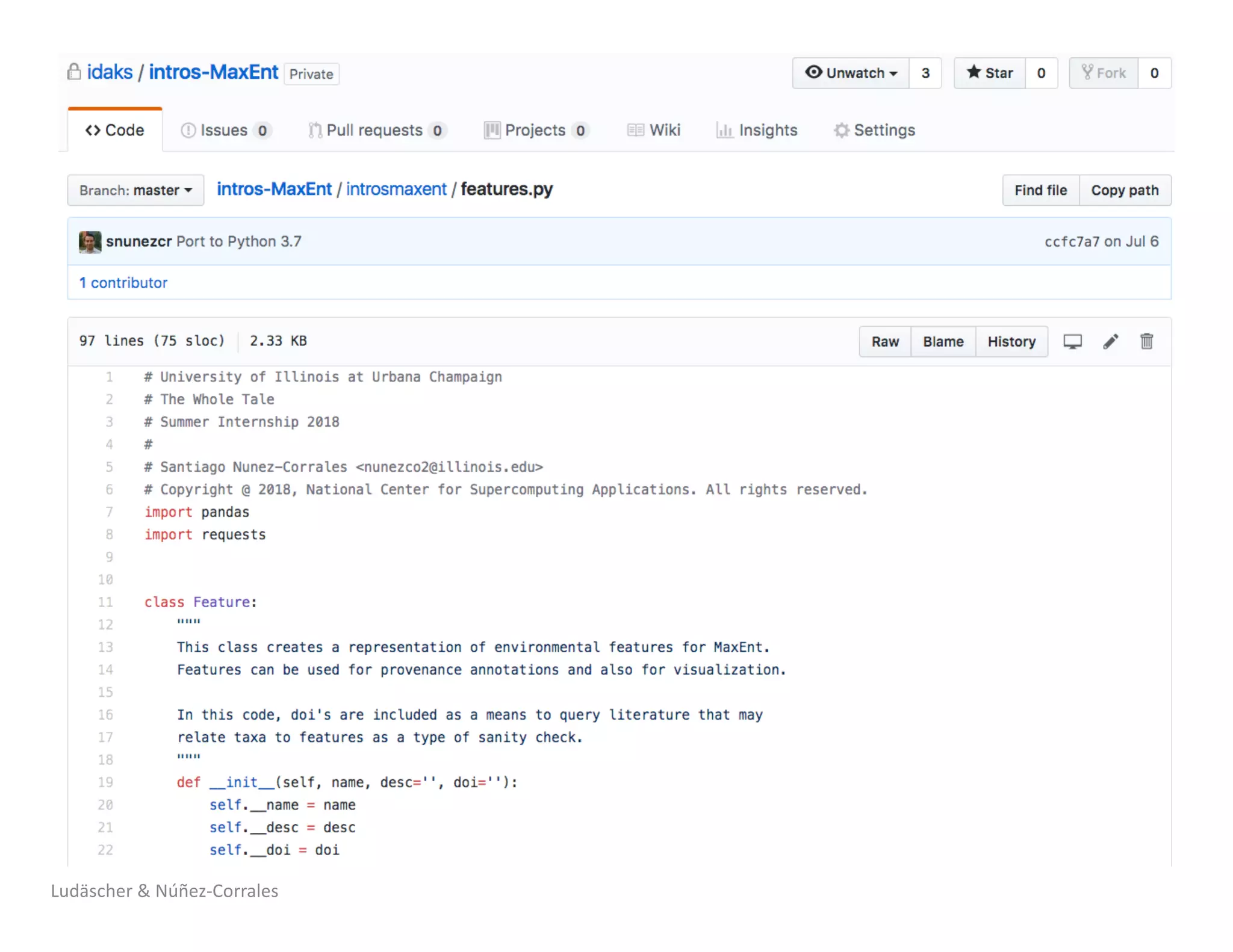Viewport: 1233px width, 952px height.
Task: Open the Insights tab
Action: point(757,130)
